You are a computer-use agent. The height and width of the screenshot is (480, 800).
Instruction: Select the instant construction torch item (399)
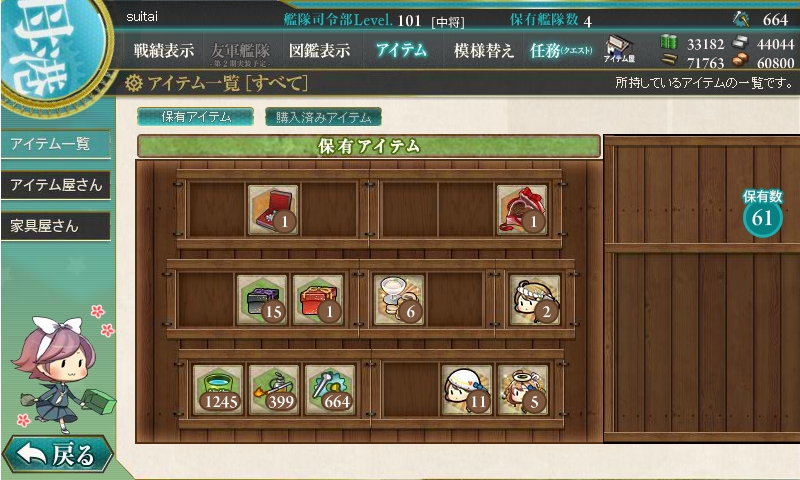pos(274,390)
